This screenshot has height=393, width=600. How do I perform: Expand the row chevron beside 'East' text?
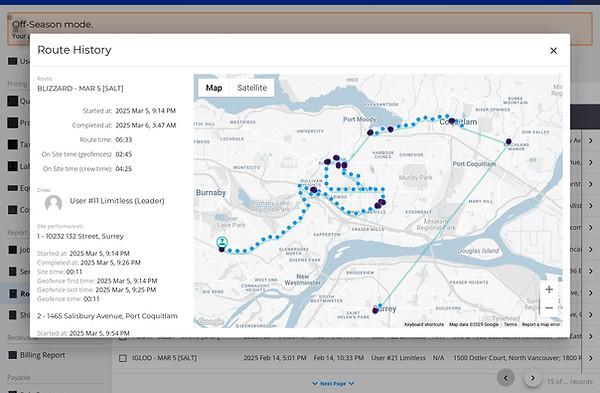click(591, 336)
